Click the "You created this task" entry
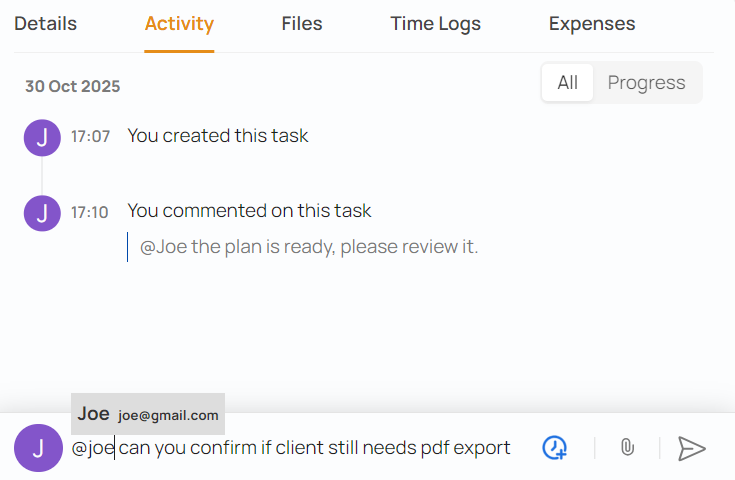 218,136
